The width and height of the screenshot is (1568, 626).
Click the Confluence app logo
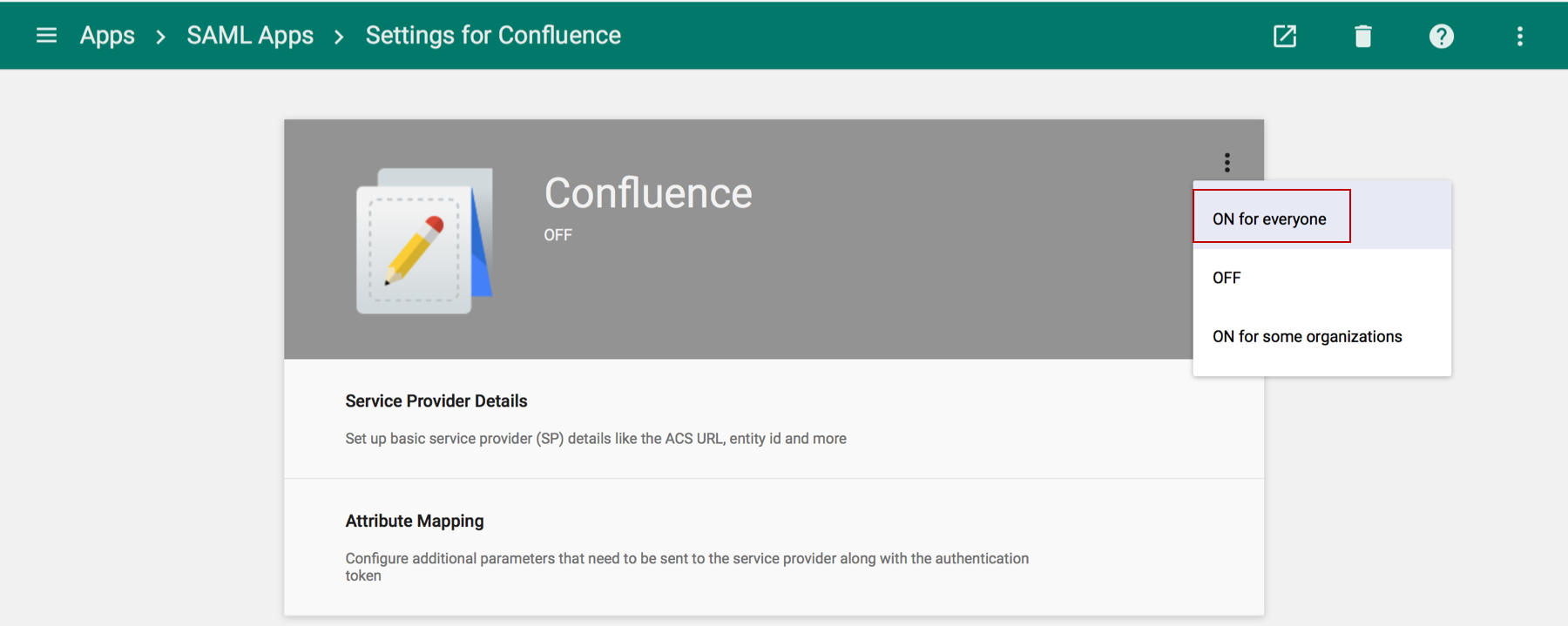pos(424,241)
